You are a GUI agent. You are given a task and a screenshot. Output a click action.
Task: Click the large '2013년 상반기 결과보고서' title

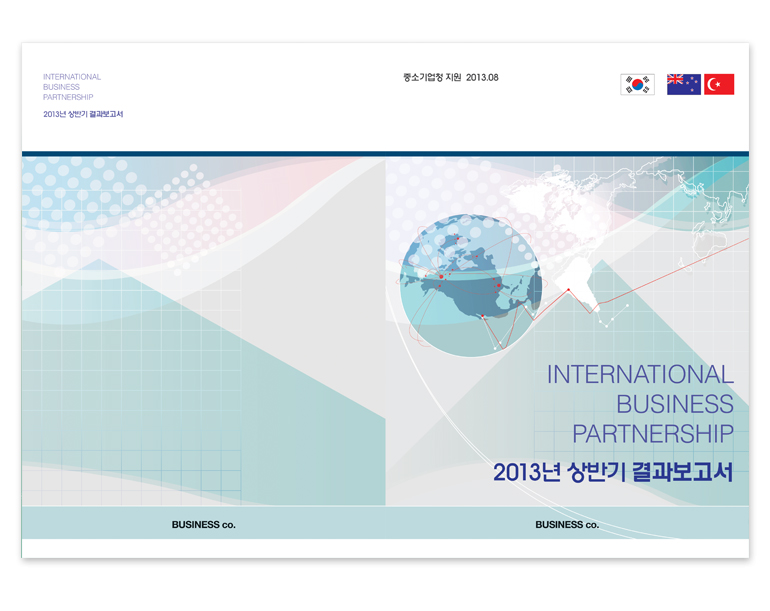coord(613,472)
